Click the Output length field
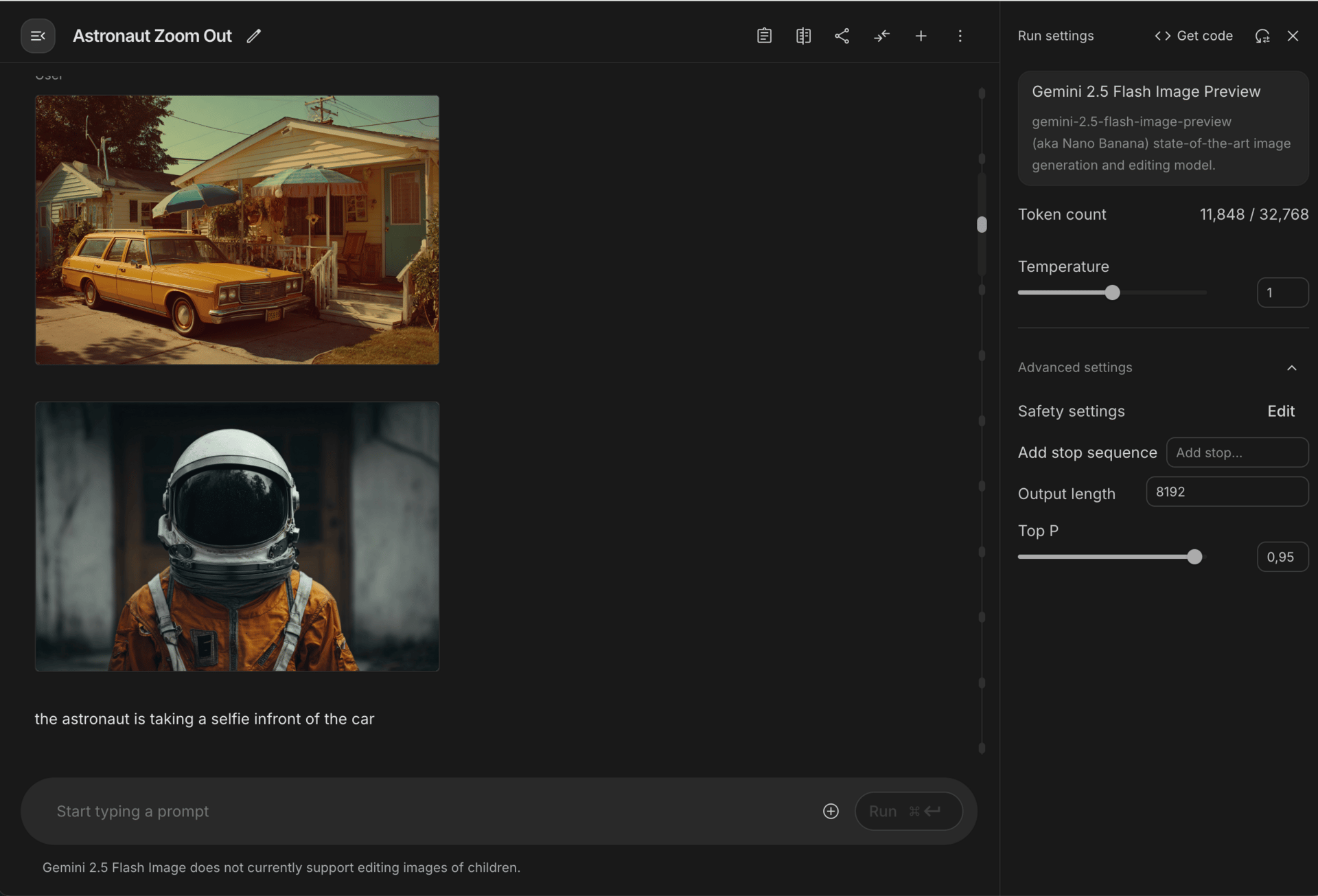The image size is (1318, 896). click(1227, 492)
